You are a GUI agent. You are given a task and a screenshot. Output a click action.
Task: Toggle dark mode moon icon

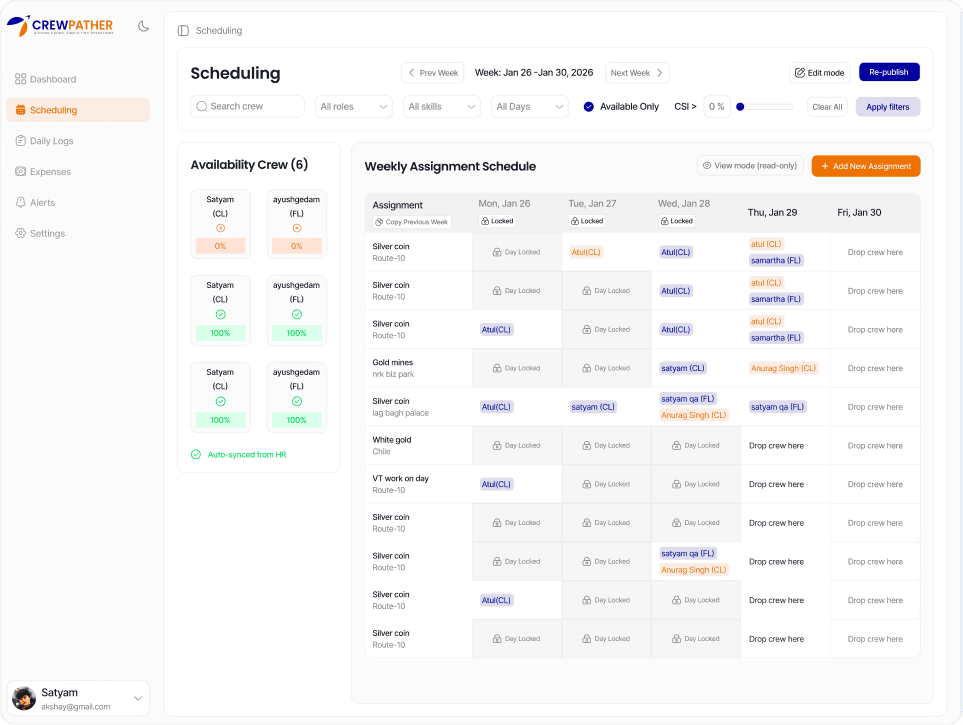coord(143,26)
